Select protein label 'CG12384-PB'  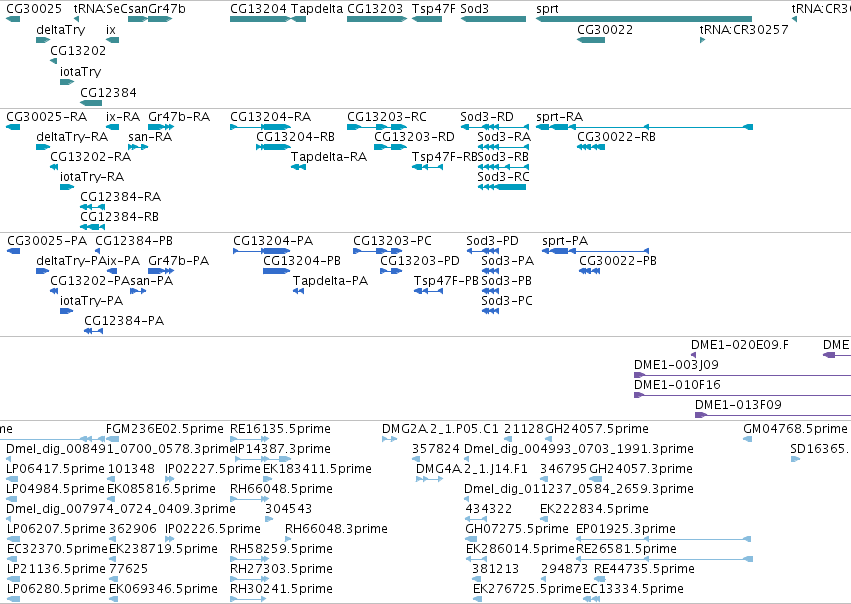[x=134, y=241]
